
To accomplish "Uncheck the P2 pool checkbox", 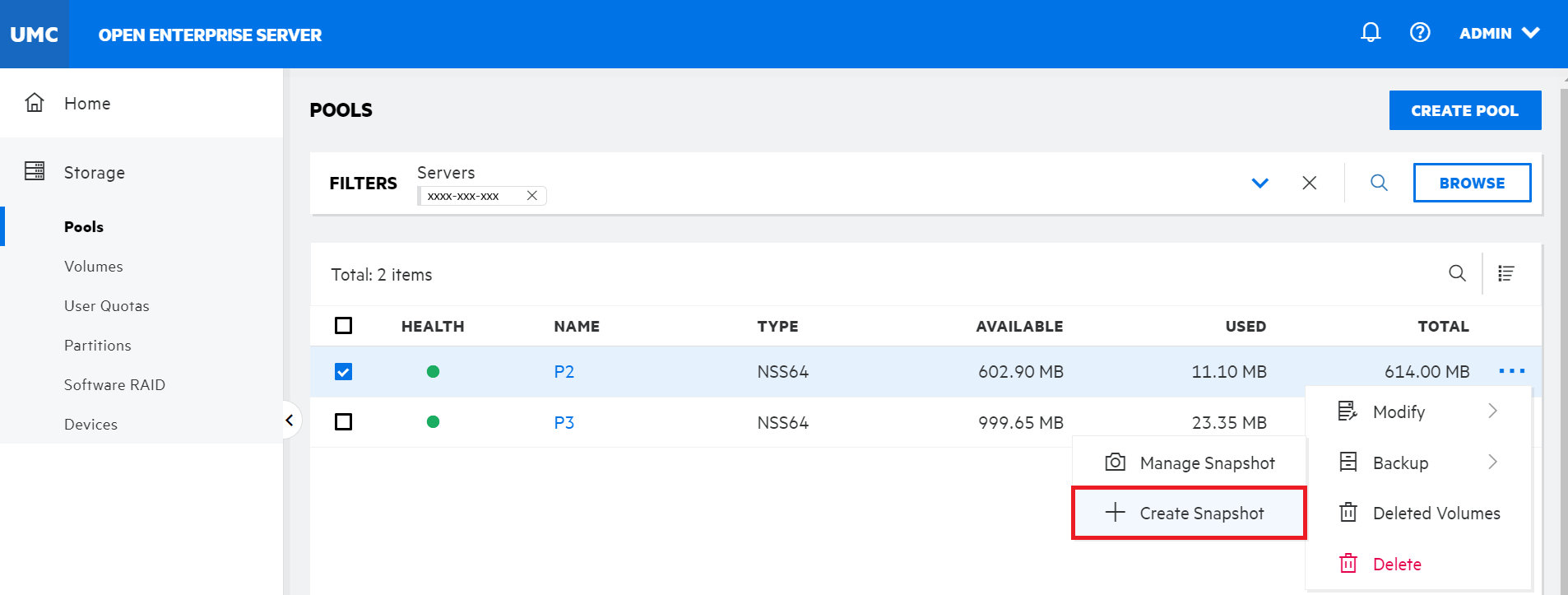I will coord(344,372).
